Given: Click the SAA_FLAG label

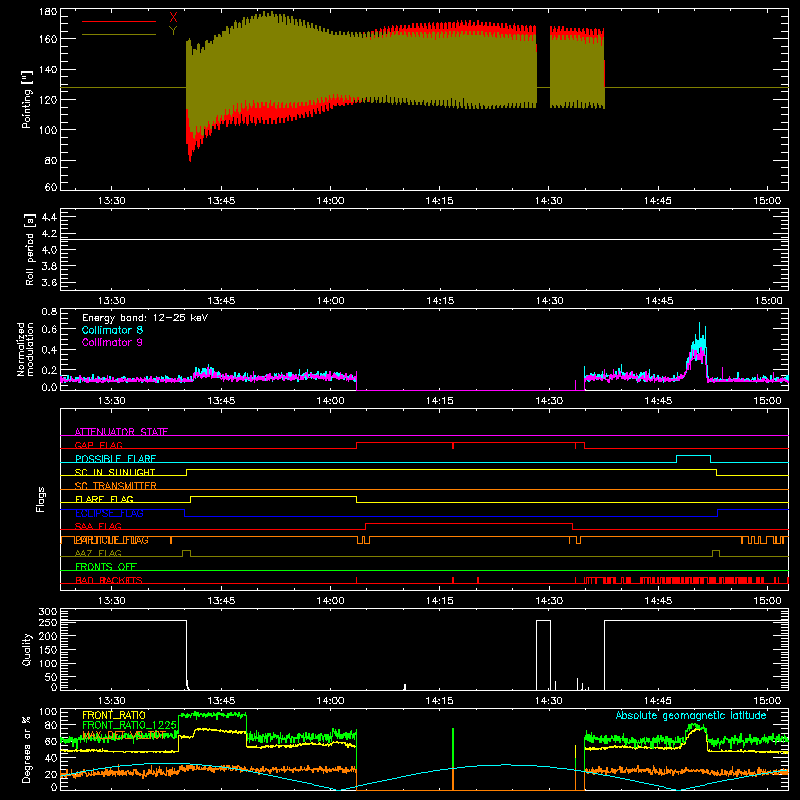Looking at the screenshot, I should [x=98, y=526].
